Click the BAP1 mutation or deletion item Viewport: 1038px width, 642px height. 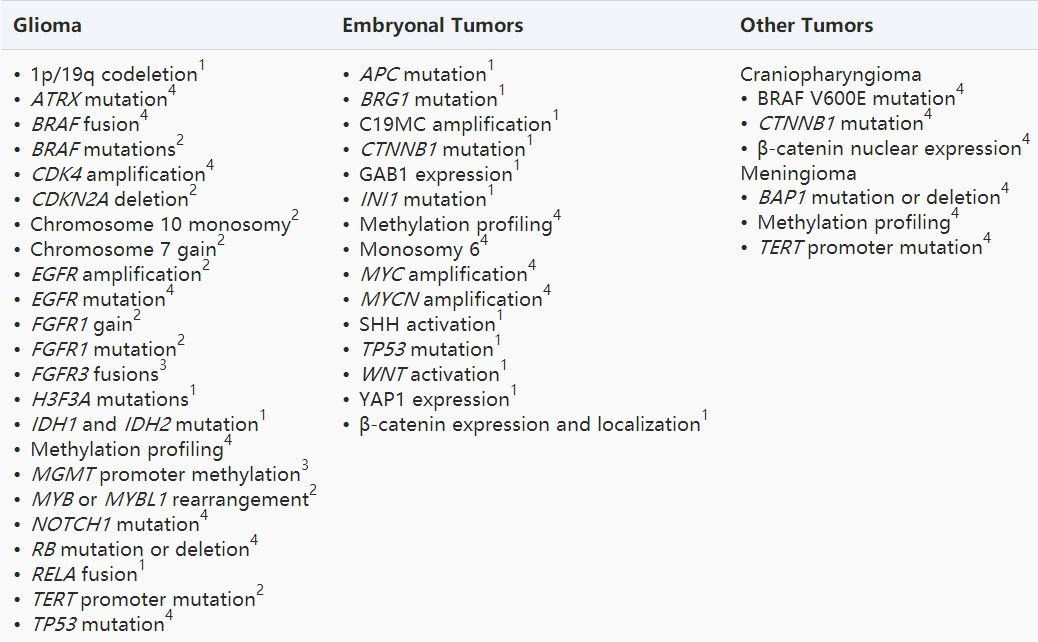point(878,198)
